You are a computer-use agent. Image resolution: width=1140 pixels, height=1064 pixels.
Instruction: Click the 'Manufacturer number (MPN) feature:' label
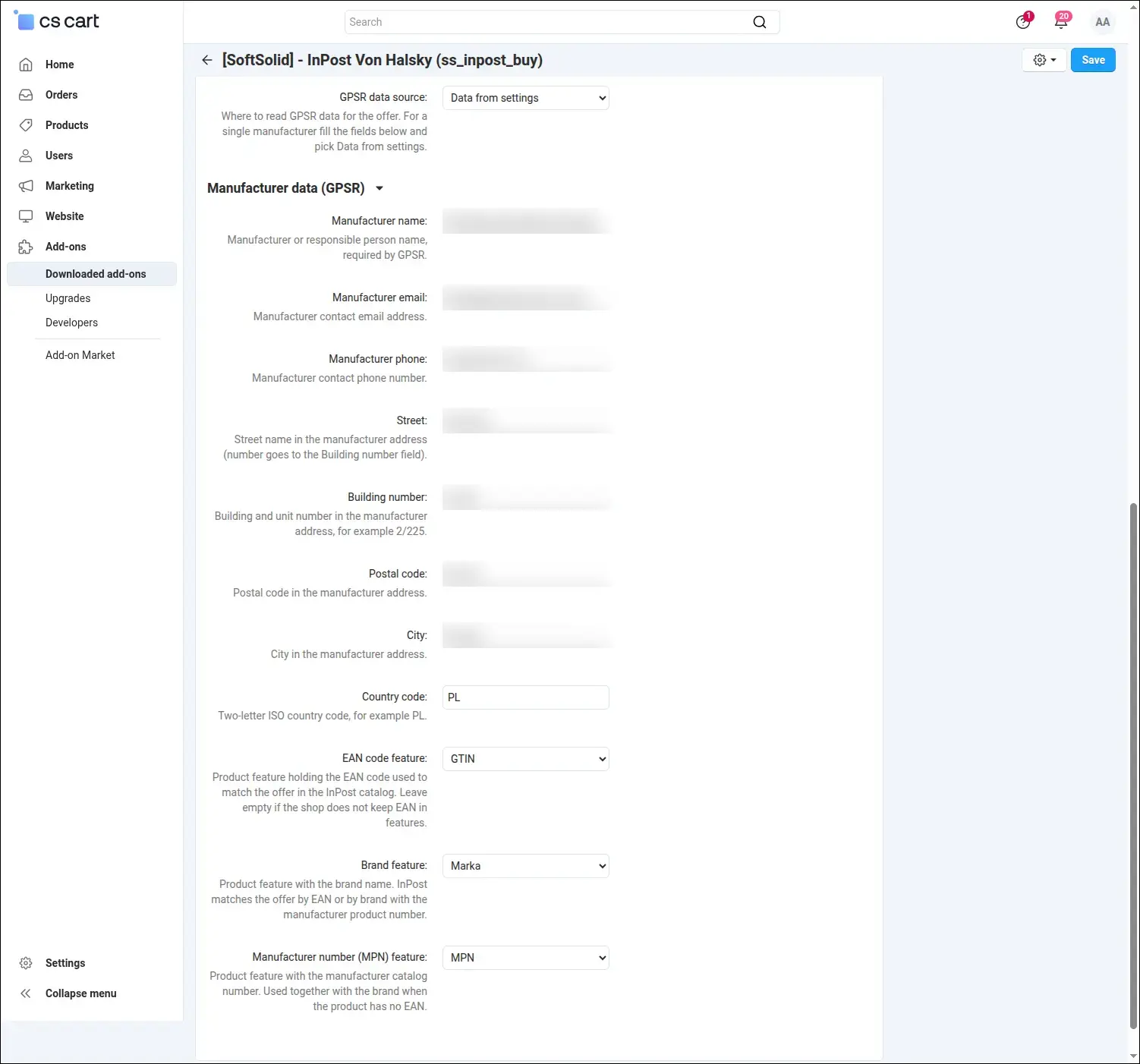(340, 957)
